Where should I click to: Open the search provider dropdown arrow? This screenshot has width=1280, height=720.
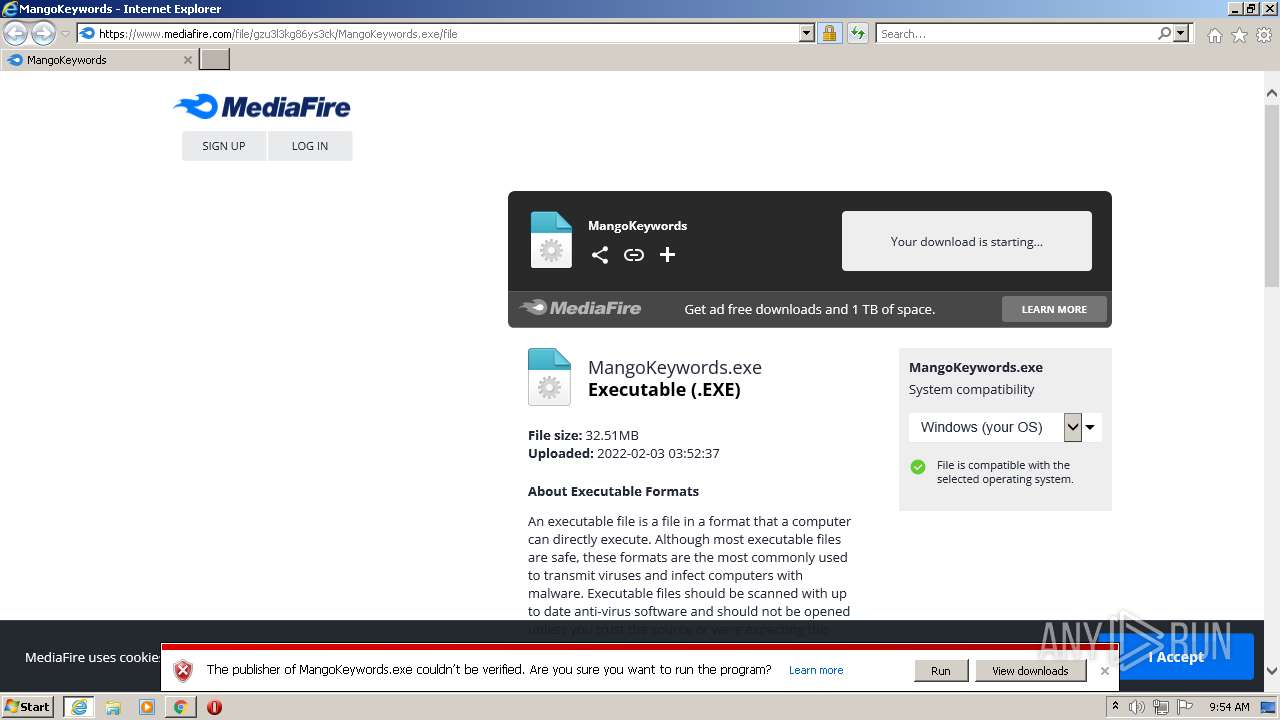1181,33
